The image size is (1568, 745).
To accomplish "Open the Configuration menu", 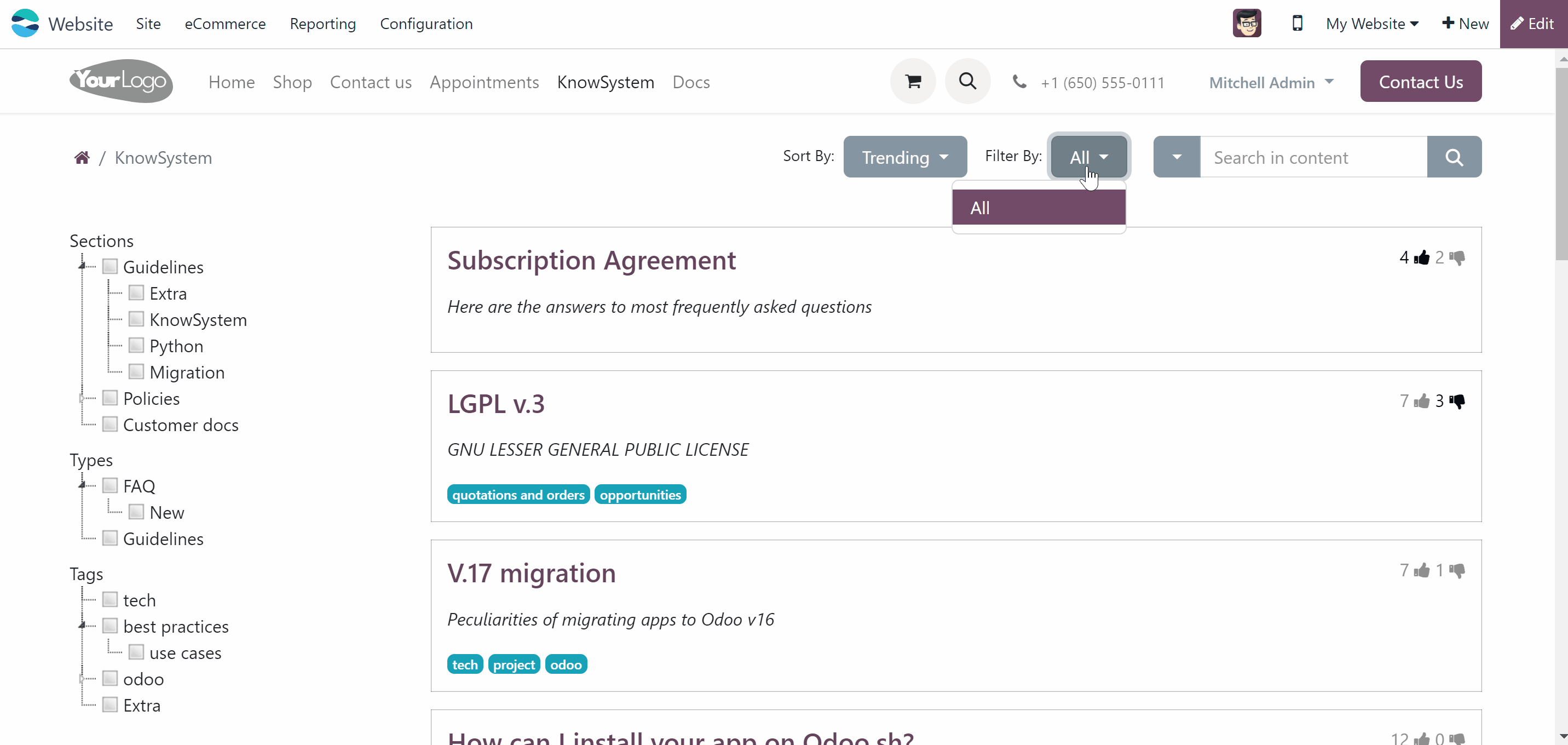I will point(426,24).
